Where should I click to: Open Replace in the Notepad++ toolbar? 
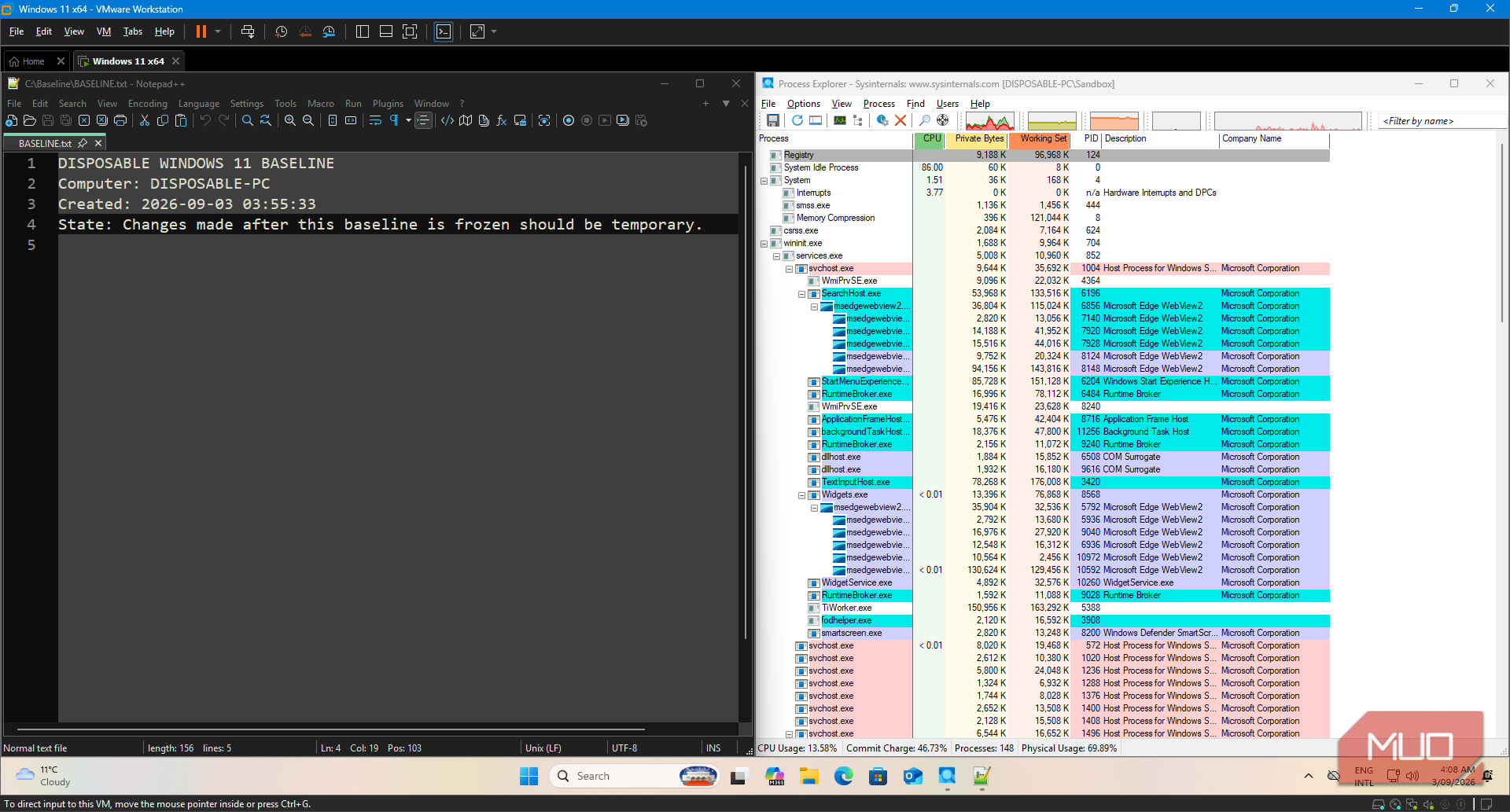(x=266, y=120)
